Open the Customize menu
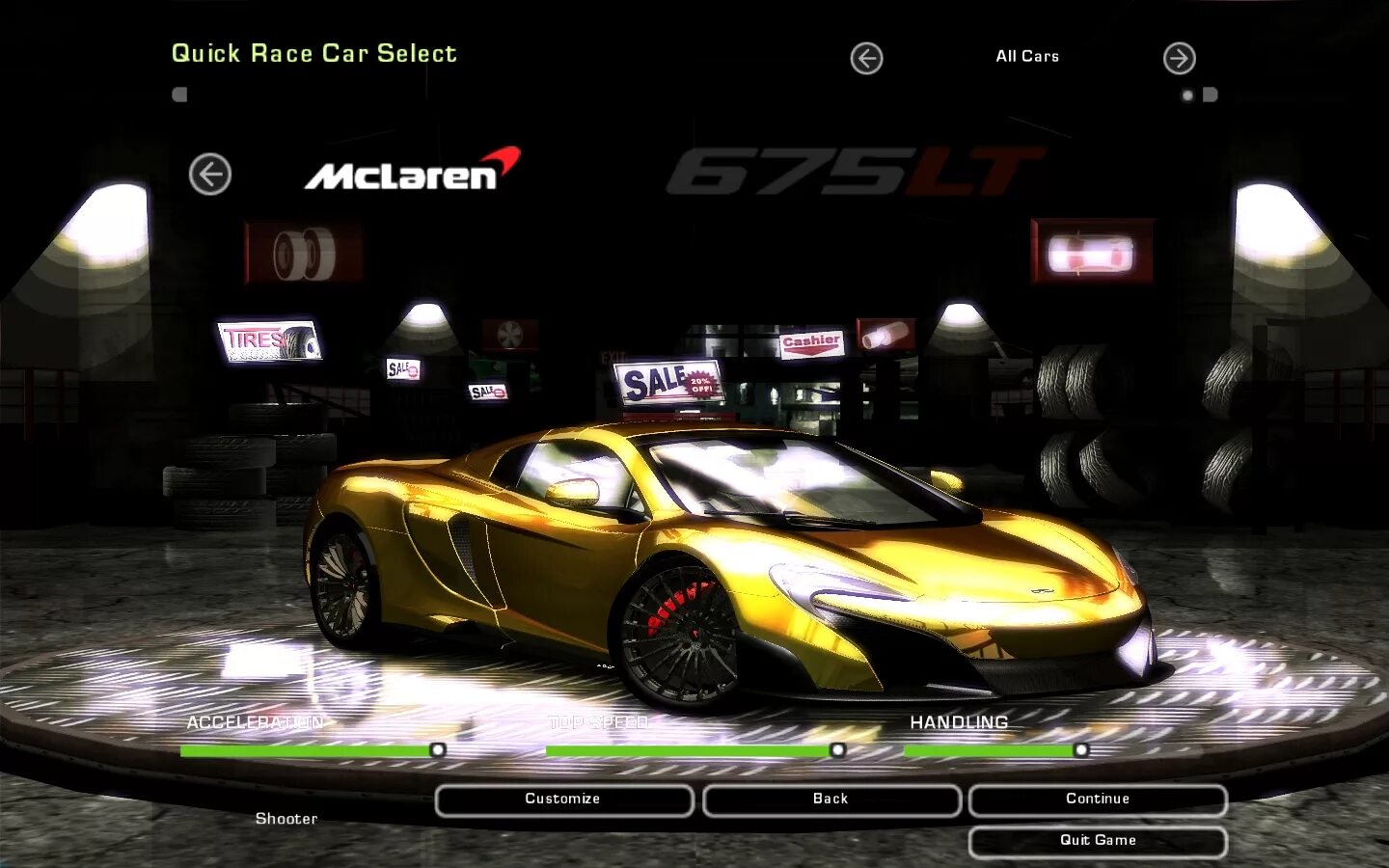Screen dimensions: 1389x868 pos(563,800)
